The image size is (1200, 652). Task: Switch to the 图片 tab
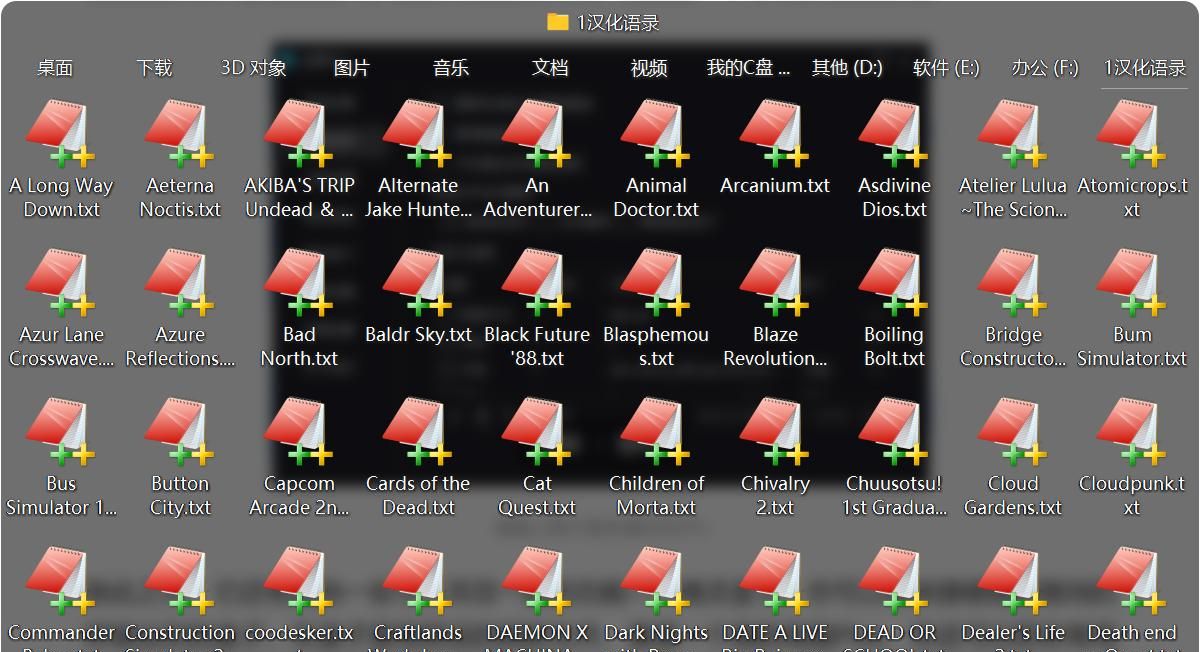point(352,68)
